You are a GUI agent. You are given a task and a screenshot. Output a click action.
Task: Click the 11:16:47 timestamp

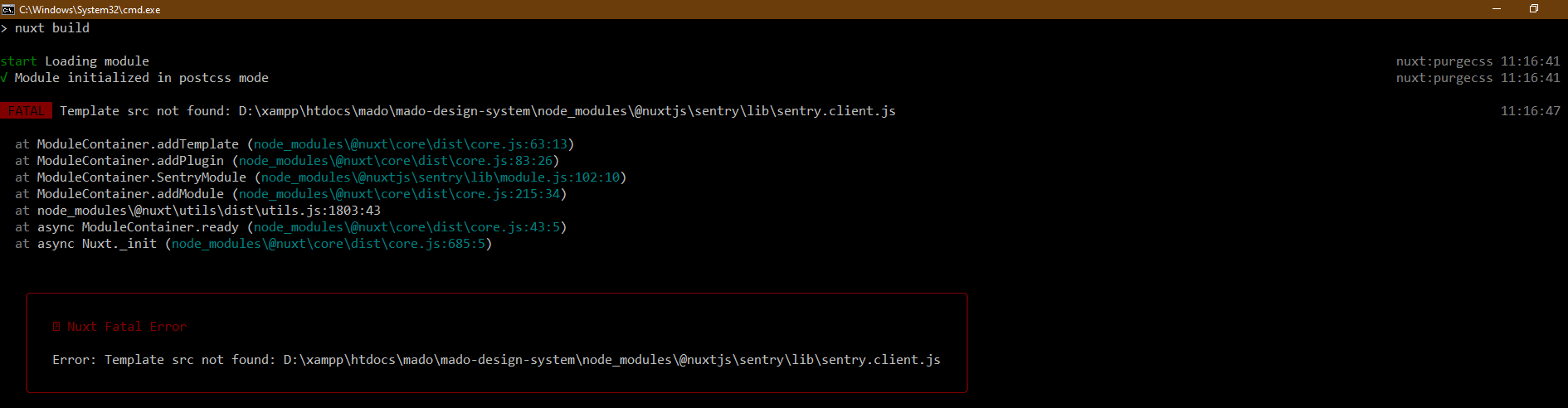coord(1530,111)
